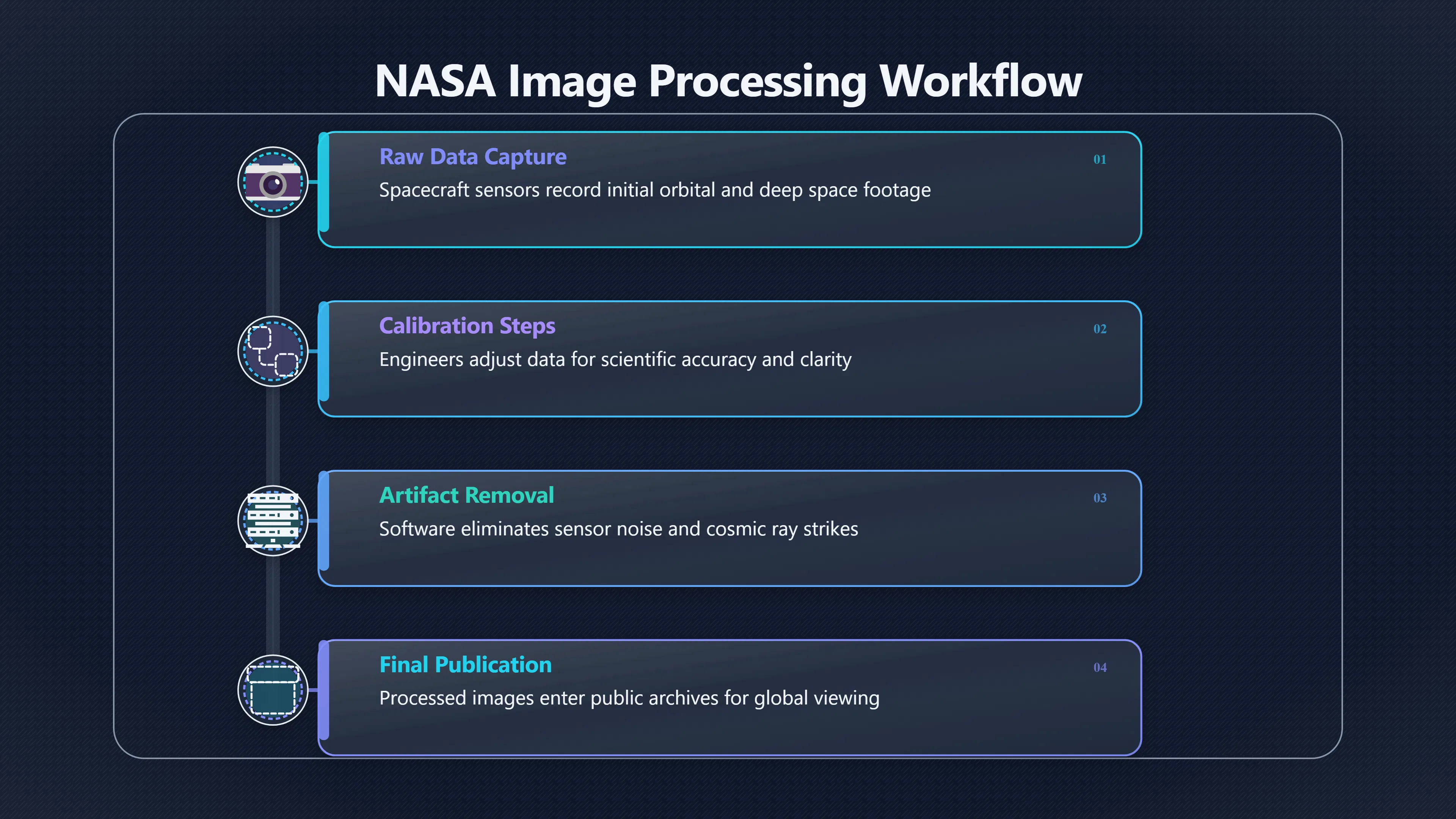Click the text about software eliminating sensor noise
The image size is (1456, 819).
click(x=618, y=529)
